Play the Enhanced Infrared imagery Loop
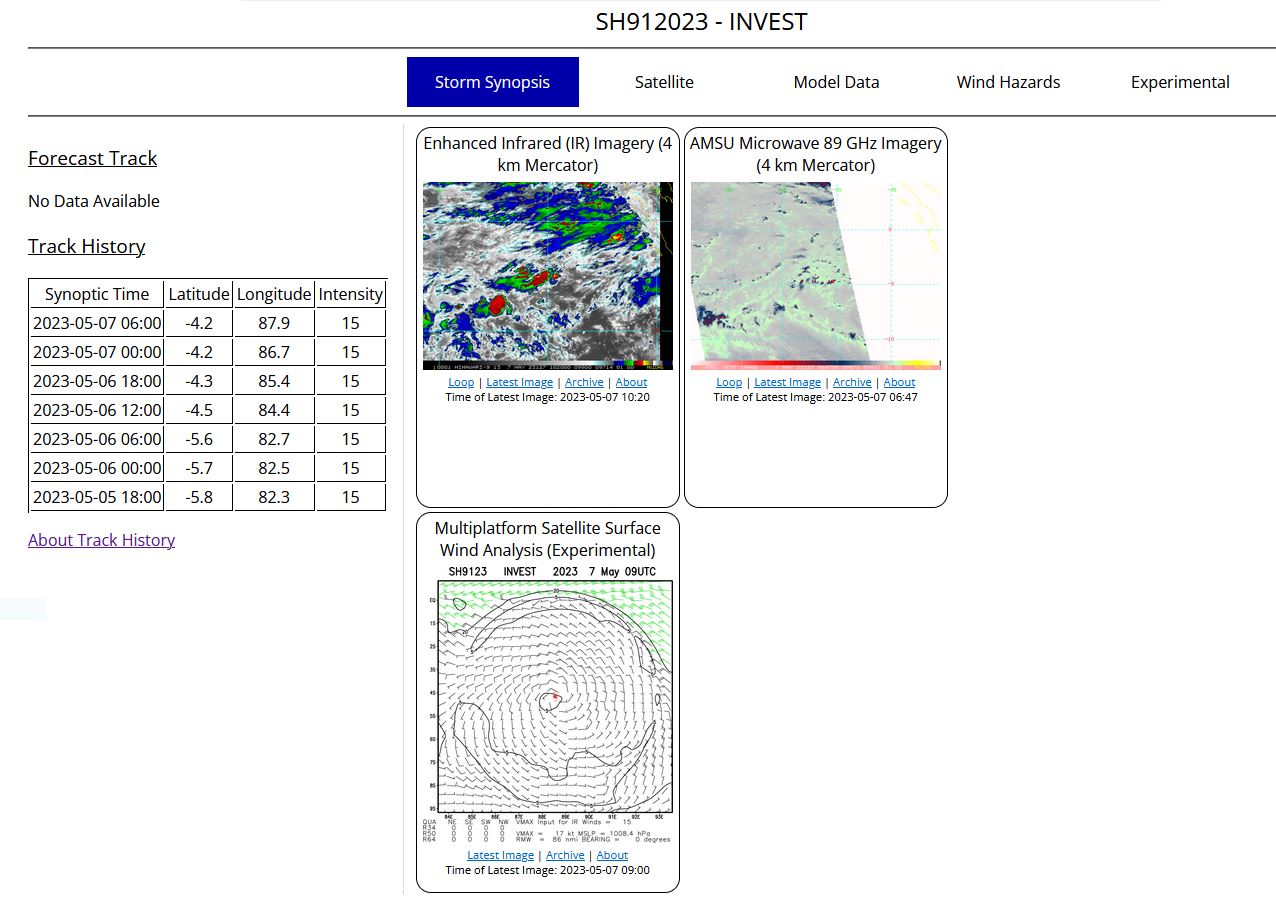 (x=461, y=382)
